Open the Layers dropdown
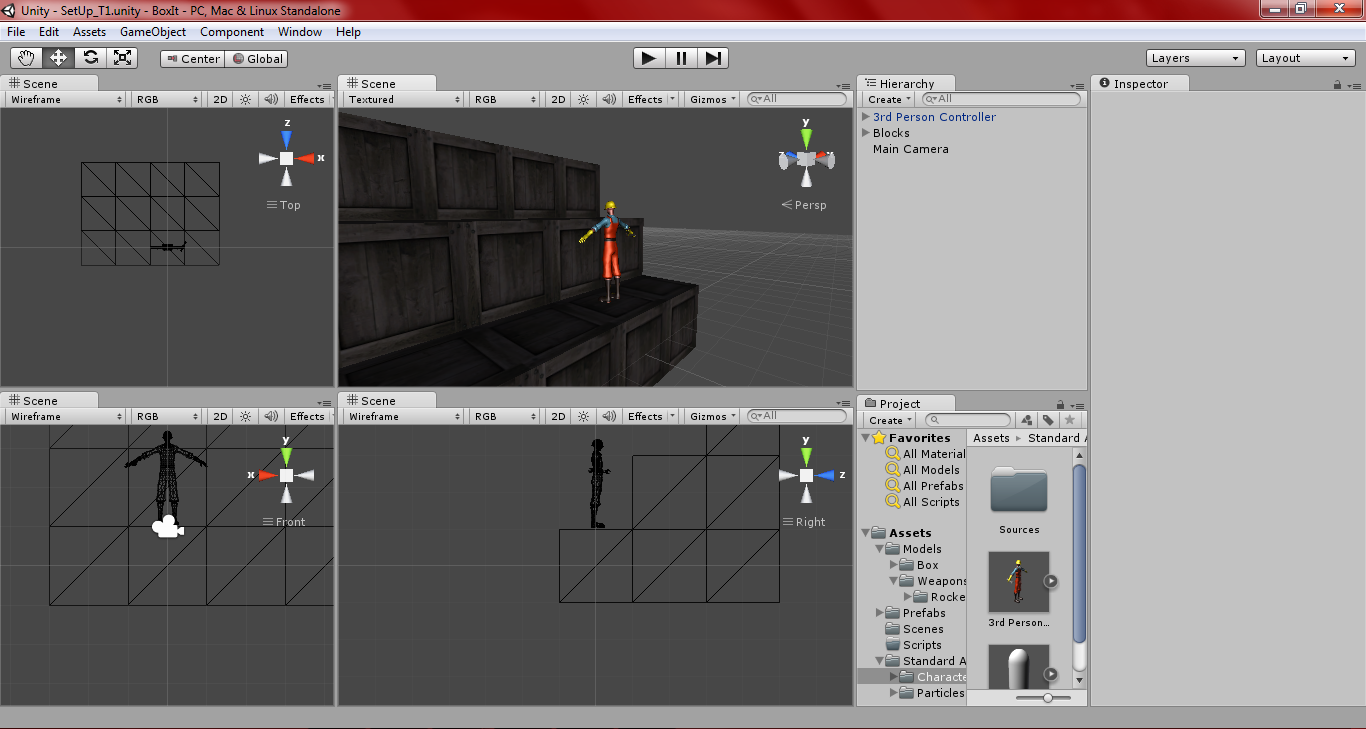This screenshot has height=729, width=1366. pyautogui.click(x=1196, y=58)
